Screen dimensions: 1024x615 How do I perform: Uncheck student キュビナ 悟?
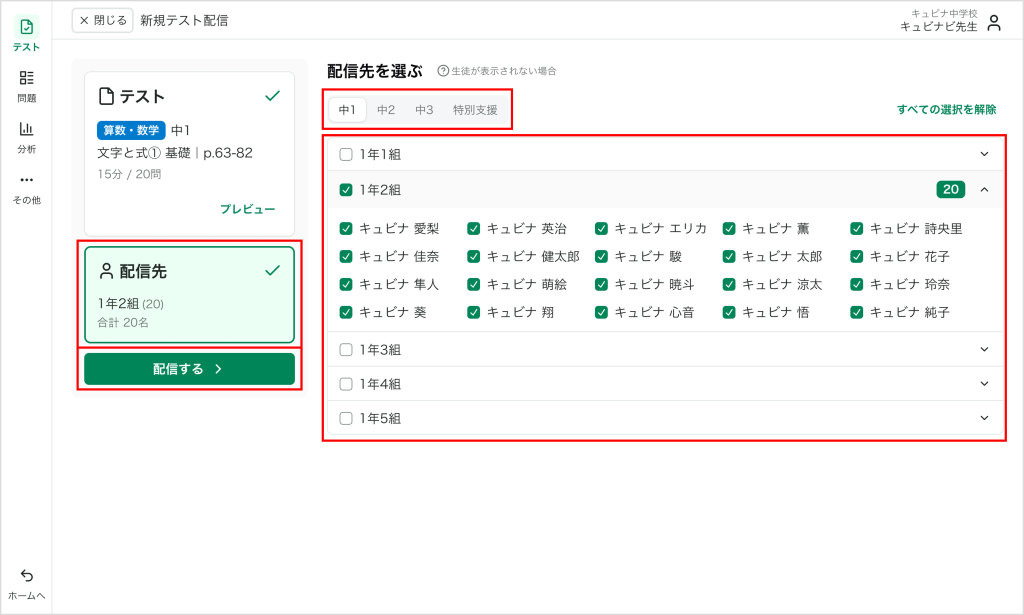coord(729,313)
